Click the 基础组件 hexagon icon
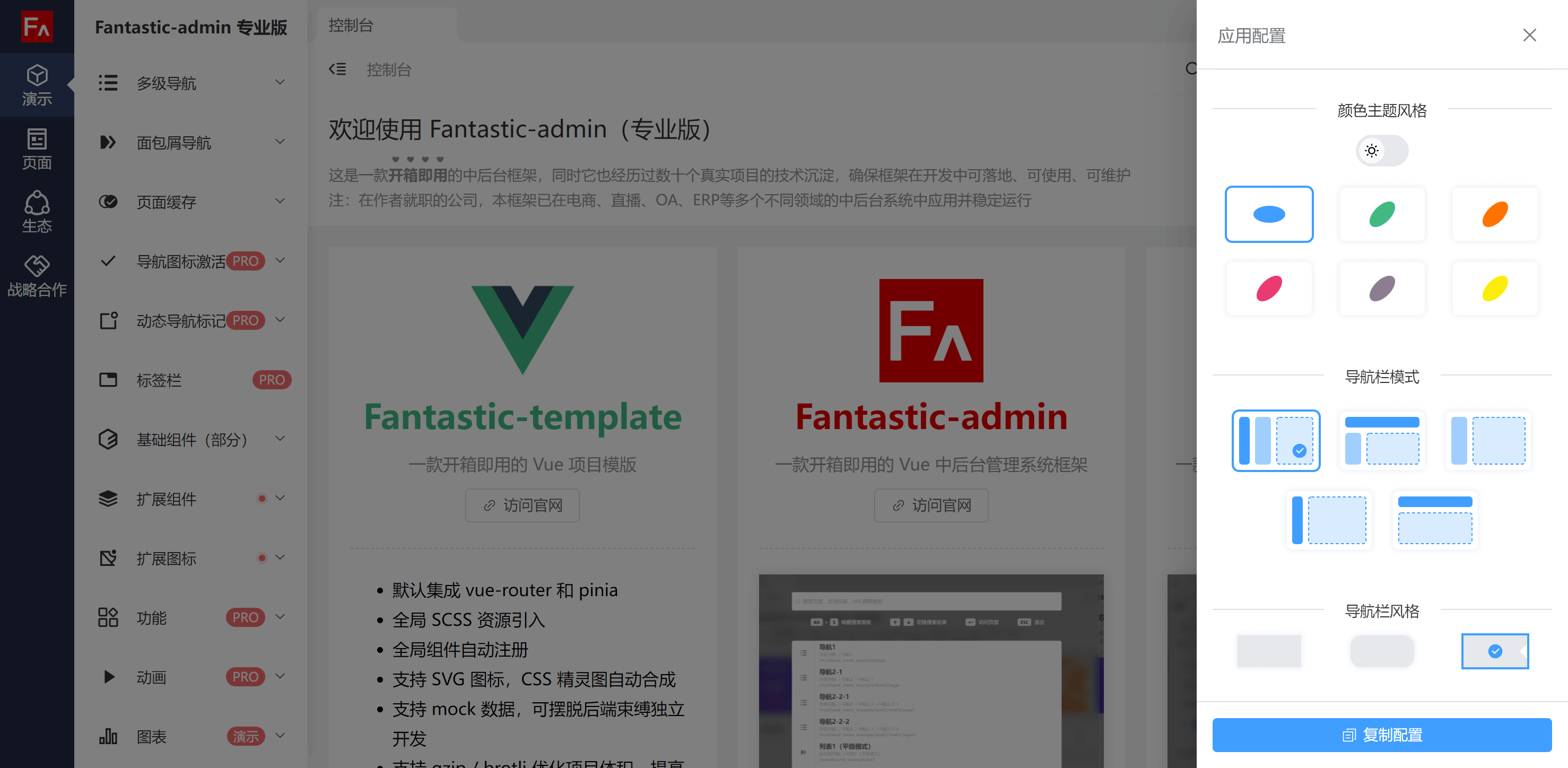Screen dimensions: 1568x768 (x=108, y=439)
